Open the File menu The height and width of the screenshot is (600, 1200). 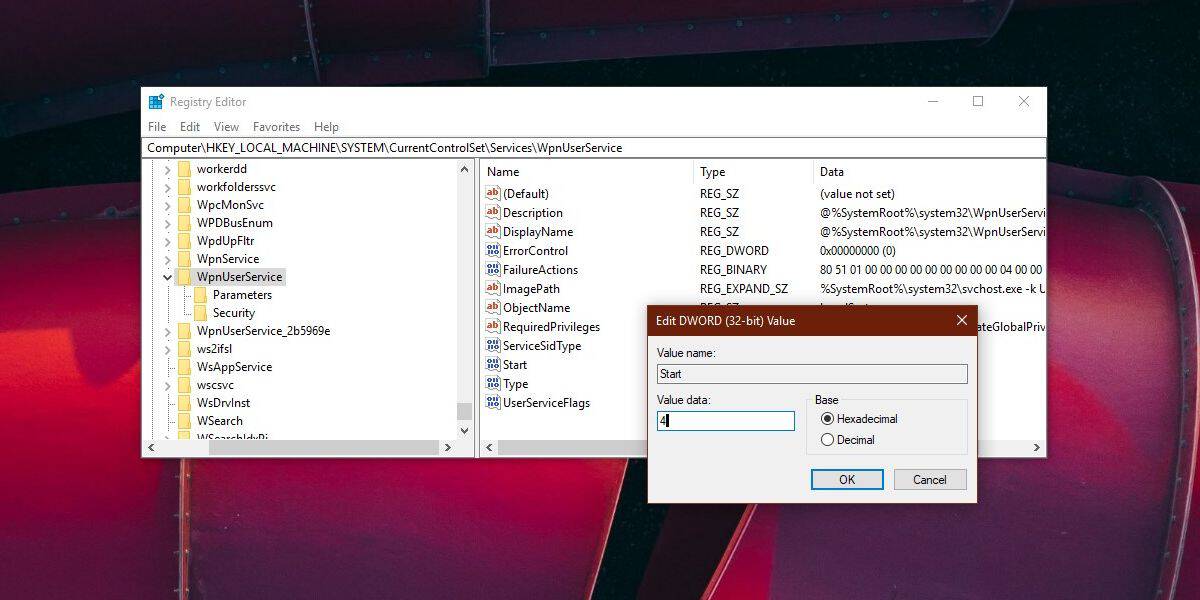pos(157,127)
